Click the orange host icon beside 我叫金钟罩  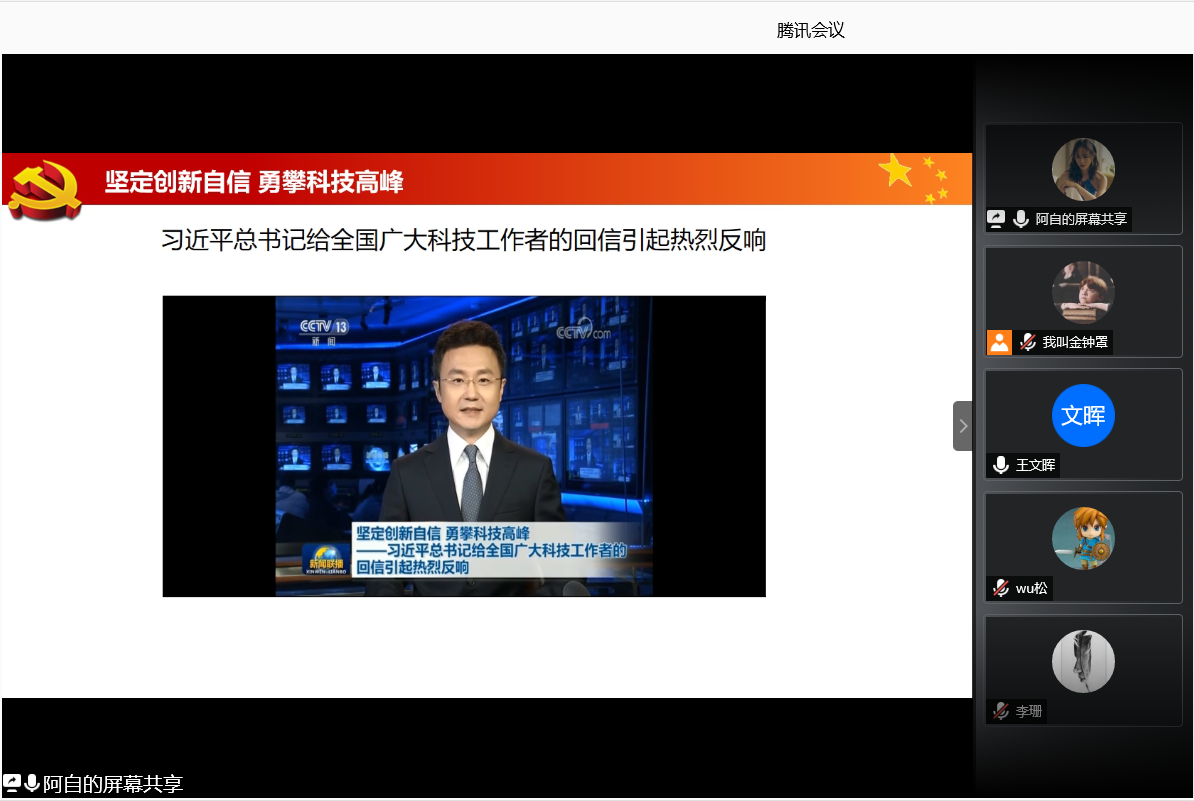(x=999, y=343)
